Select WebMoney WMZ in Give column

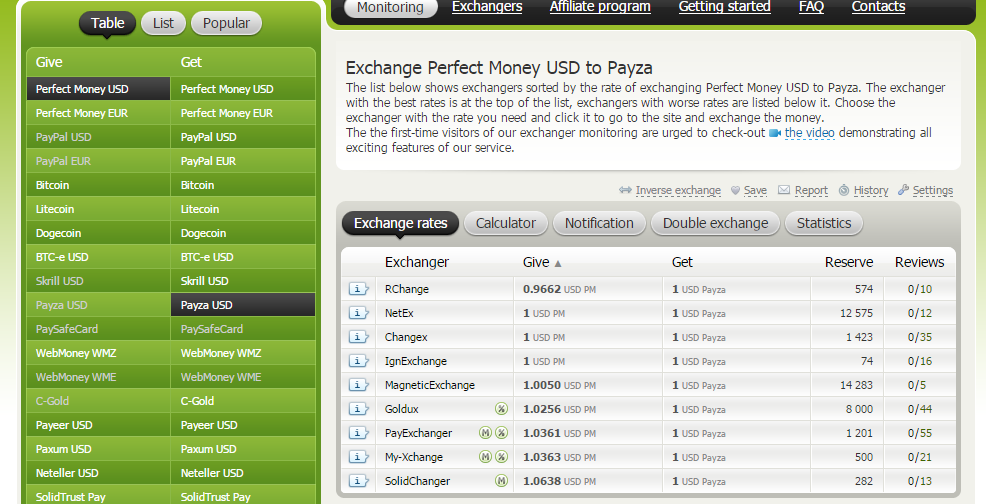coord(99,353)
